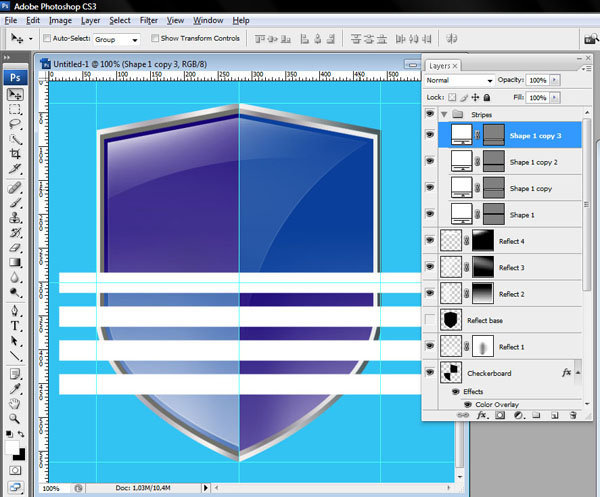
Task: Select the Slice tool
Action: point(15,169)
